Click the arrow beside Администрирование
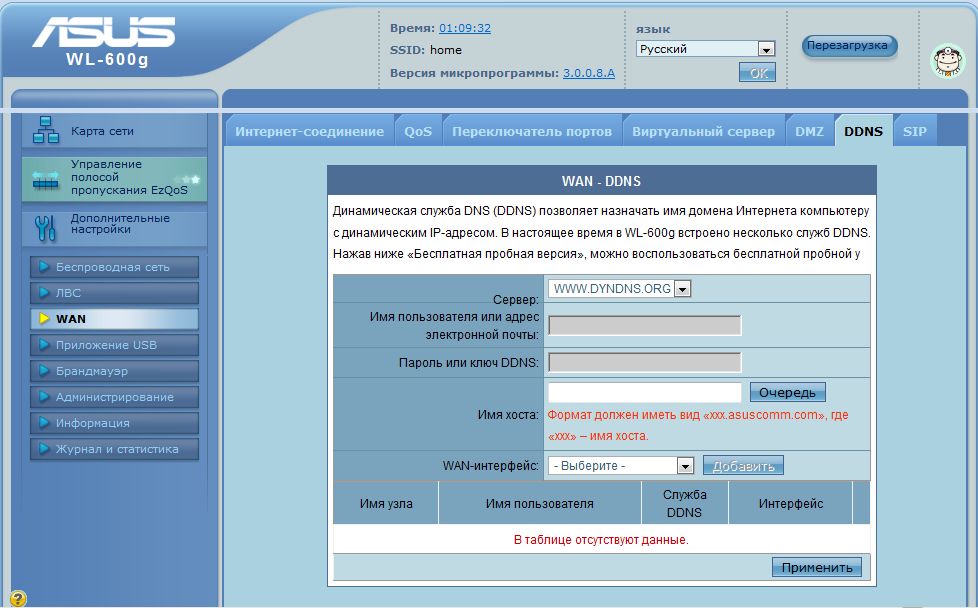978x608 pixels. [44, 397]
